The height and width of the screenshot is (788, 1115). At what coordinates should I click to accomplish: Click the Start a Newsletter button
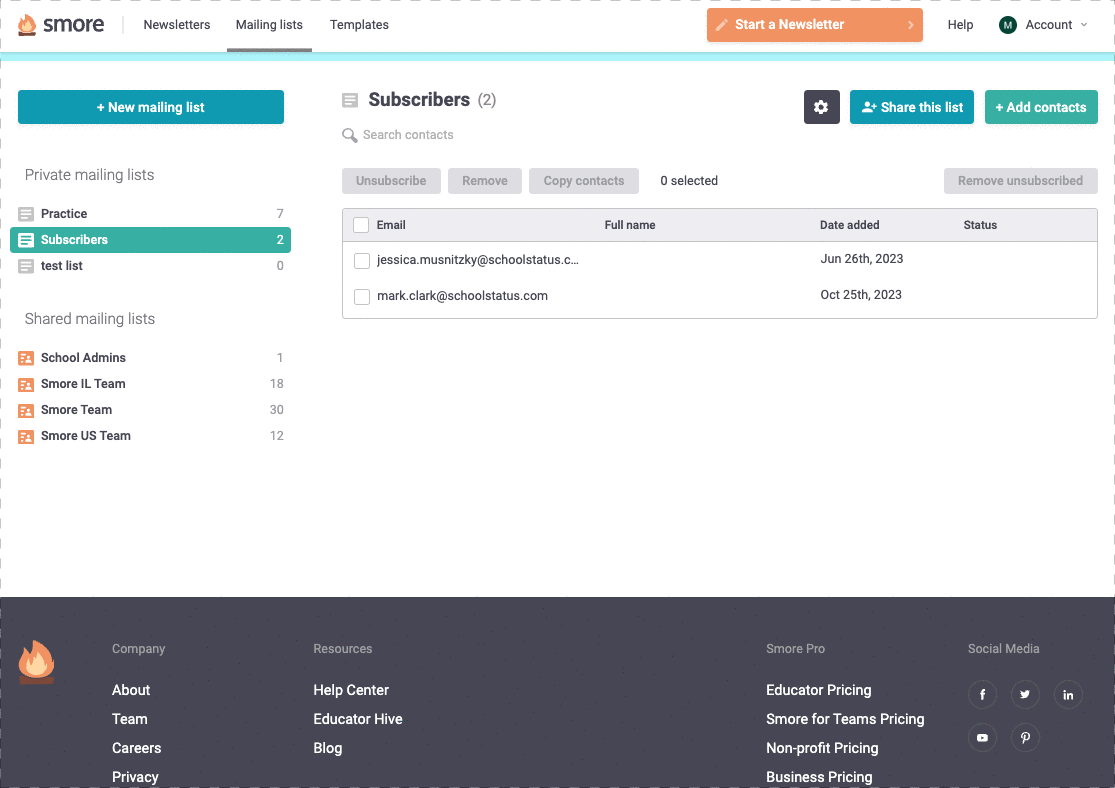coord(815,25)
